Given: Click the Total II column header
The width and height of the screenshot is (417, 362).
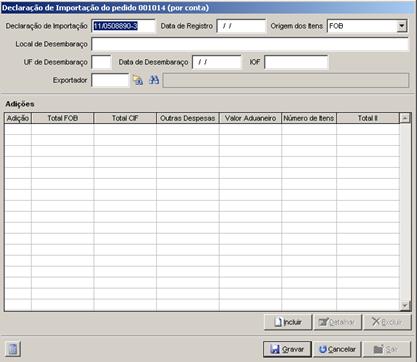Looking at the screenshot, I should [368, 118].
